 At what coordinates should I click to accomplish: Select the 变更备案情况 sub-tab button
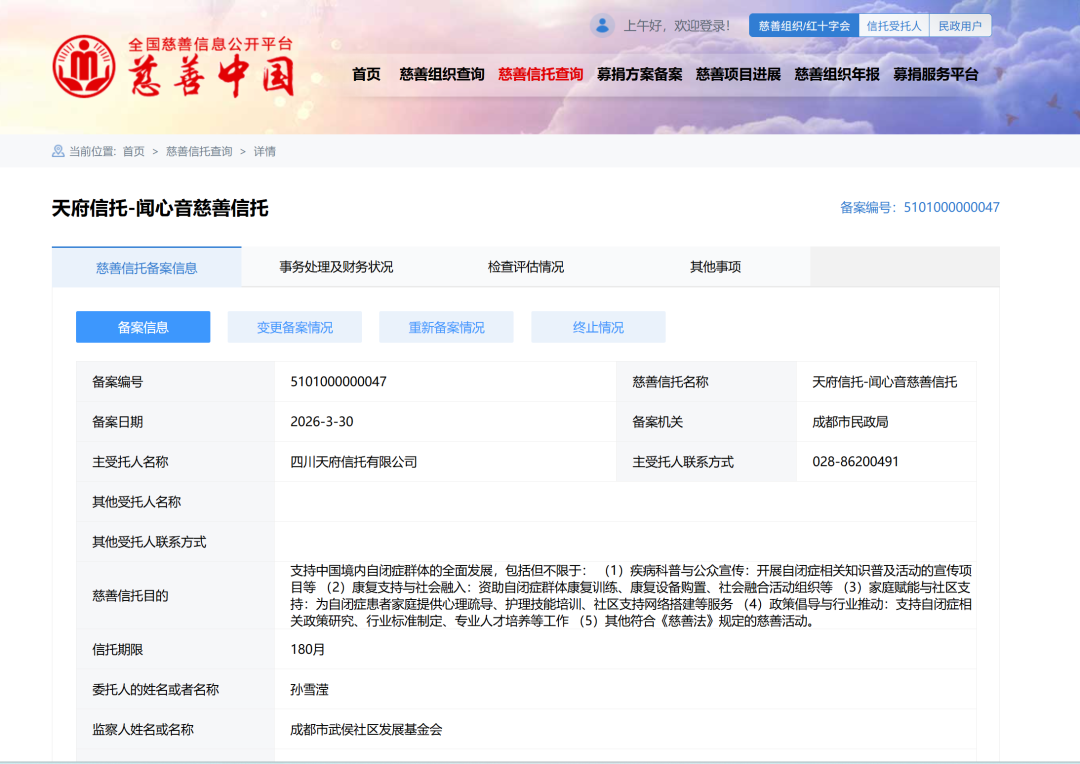(x=295, y=327)
